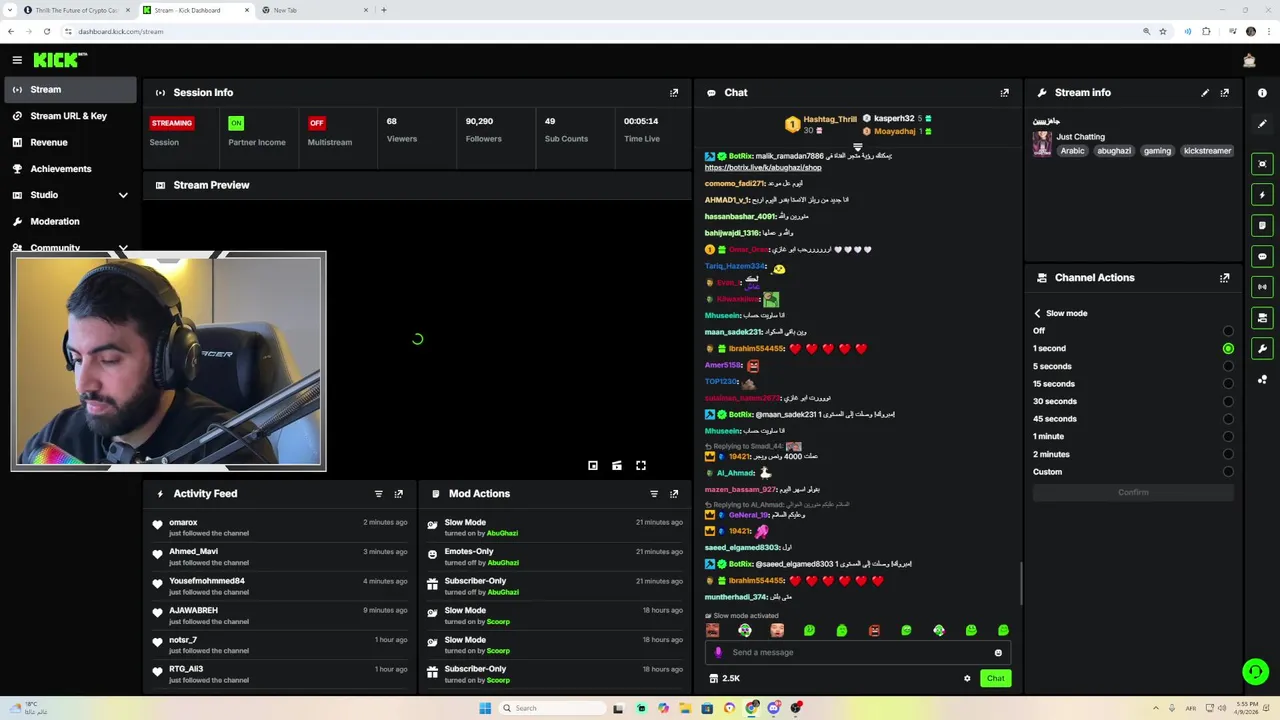Screen dimensions: 1280x720
Task: Click the browser address bar
Action: click(600, 31)
